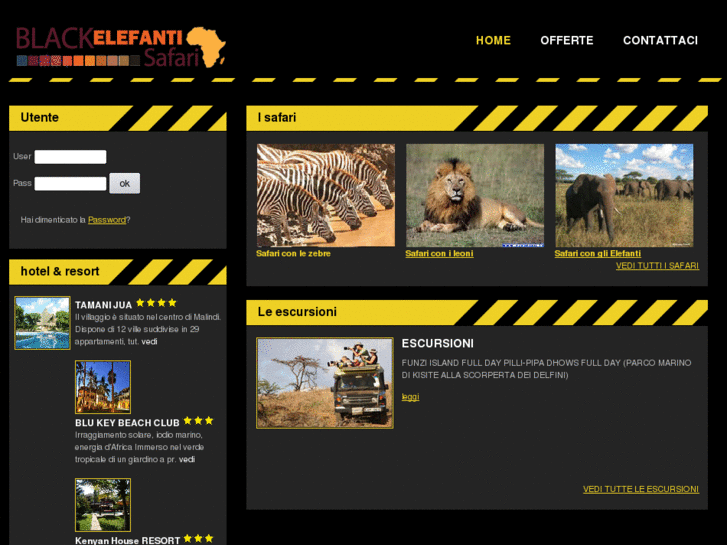Open the lion safari photo

tap(475, 195)
